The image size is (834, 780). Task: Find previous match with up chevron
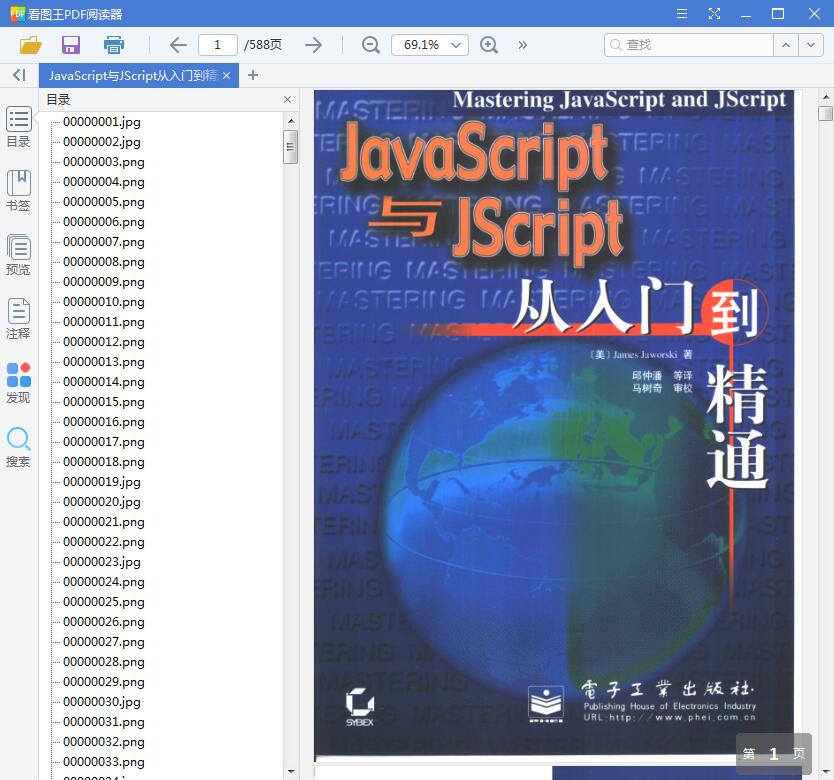pos(786,45)
